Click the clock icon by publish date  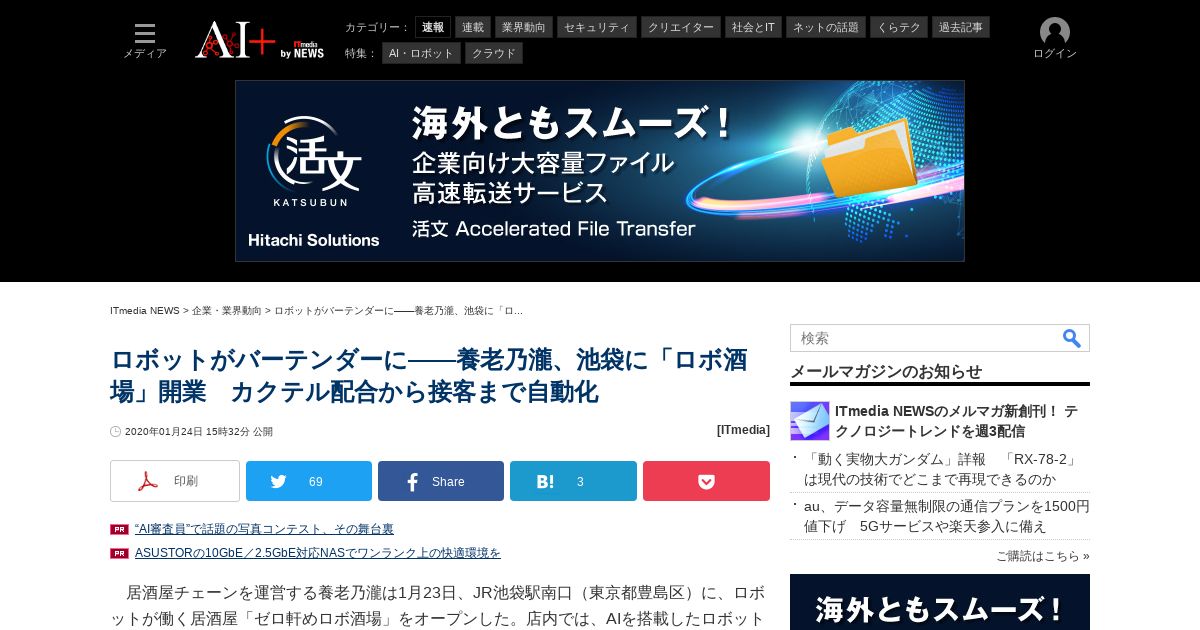coord(115,432)
